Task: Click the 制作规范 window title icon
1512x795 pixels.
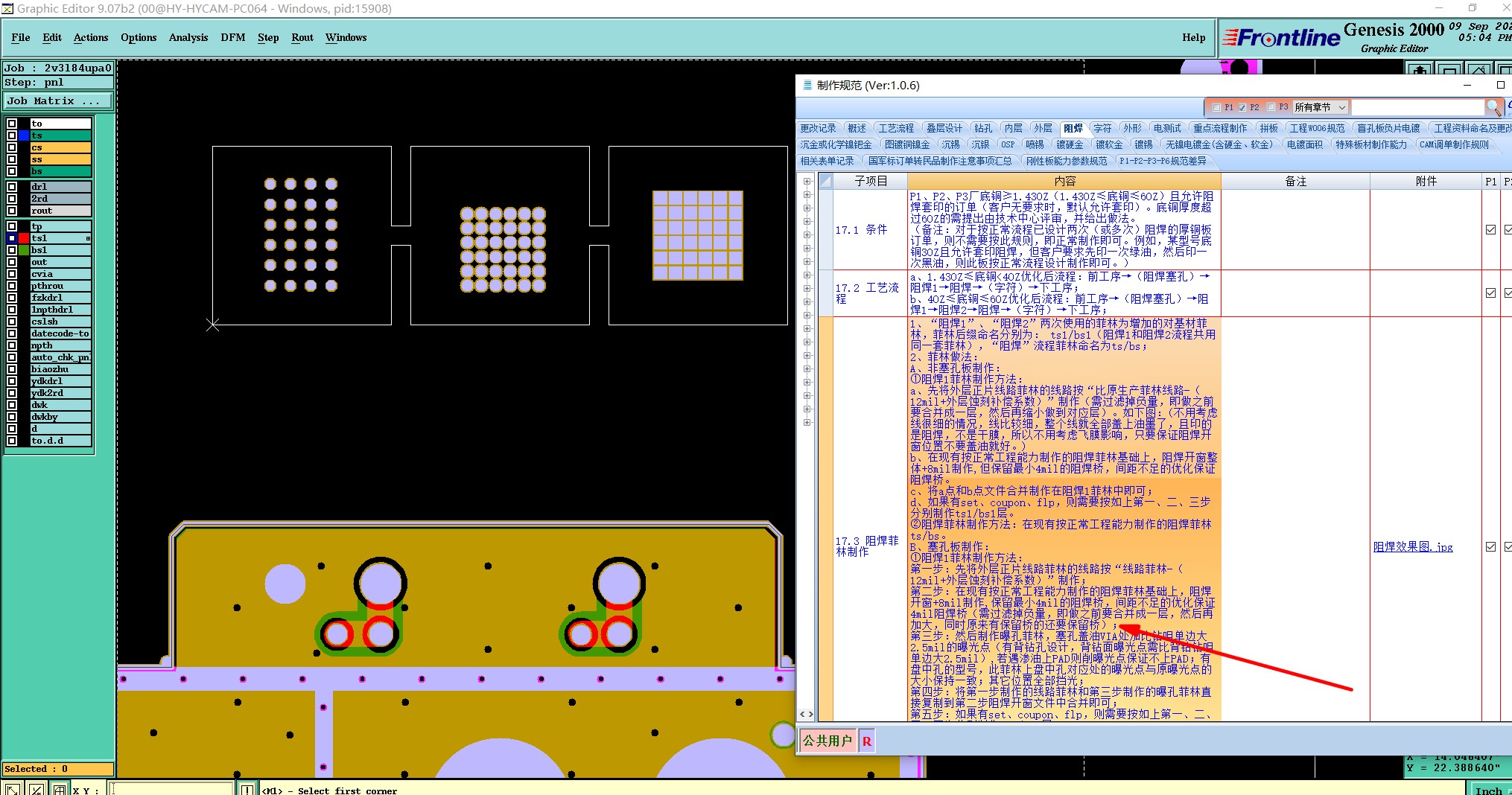Action: coord(807,86)
